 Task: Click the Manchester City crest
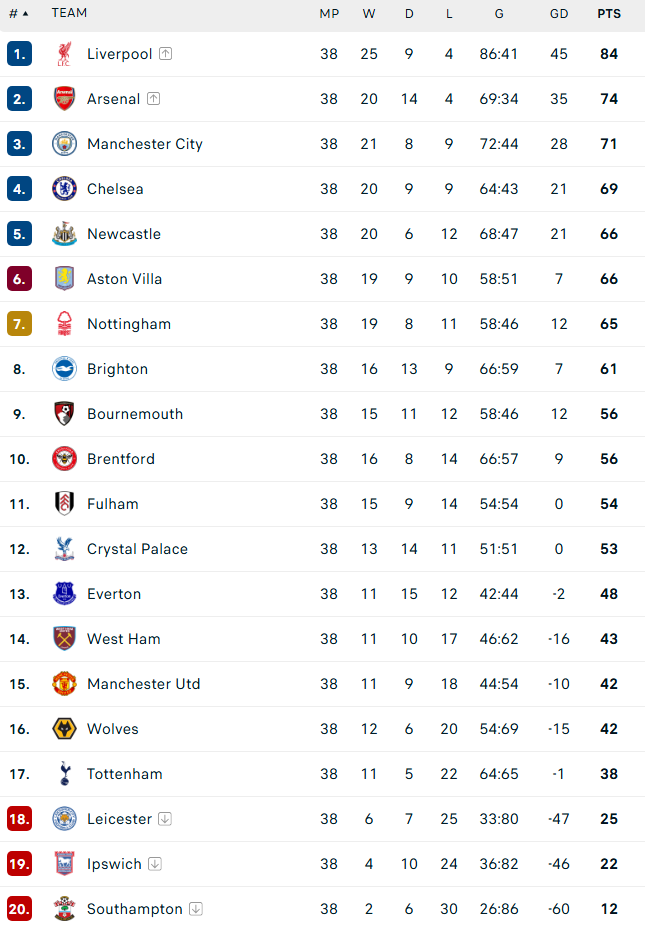(64, 144)
